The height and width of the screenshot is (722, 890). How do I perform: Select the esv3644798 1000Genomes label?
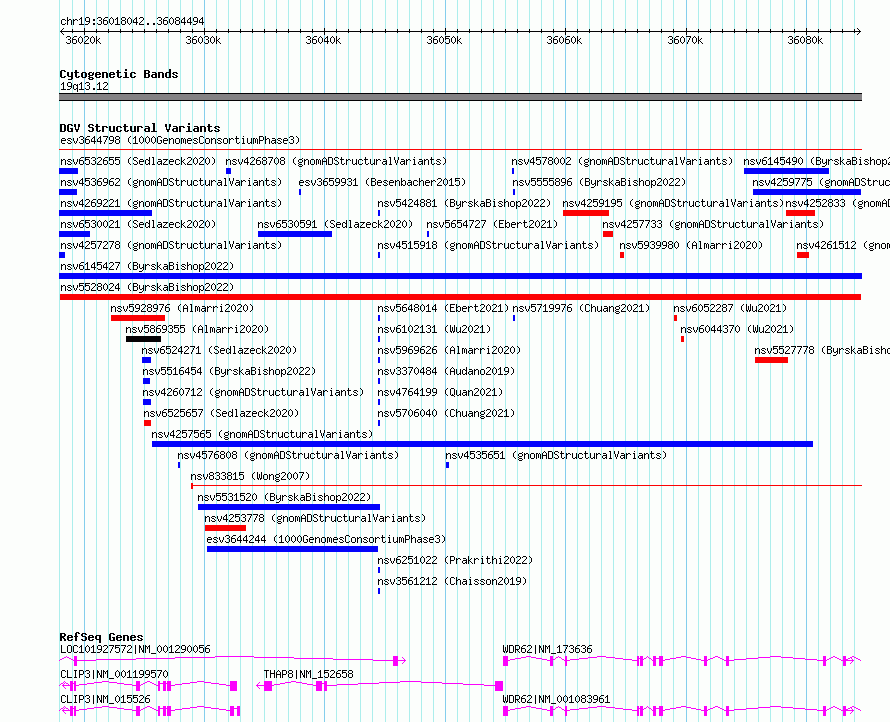pos(180,140)
